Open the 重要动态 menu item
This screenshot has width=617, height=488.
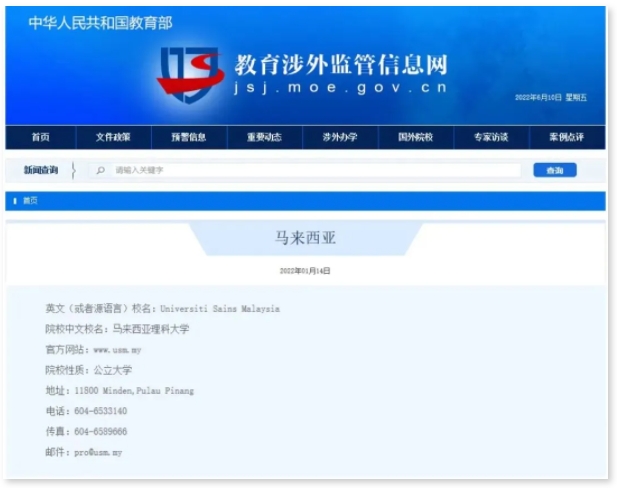point(264,137)
